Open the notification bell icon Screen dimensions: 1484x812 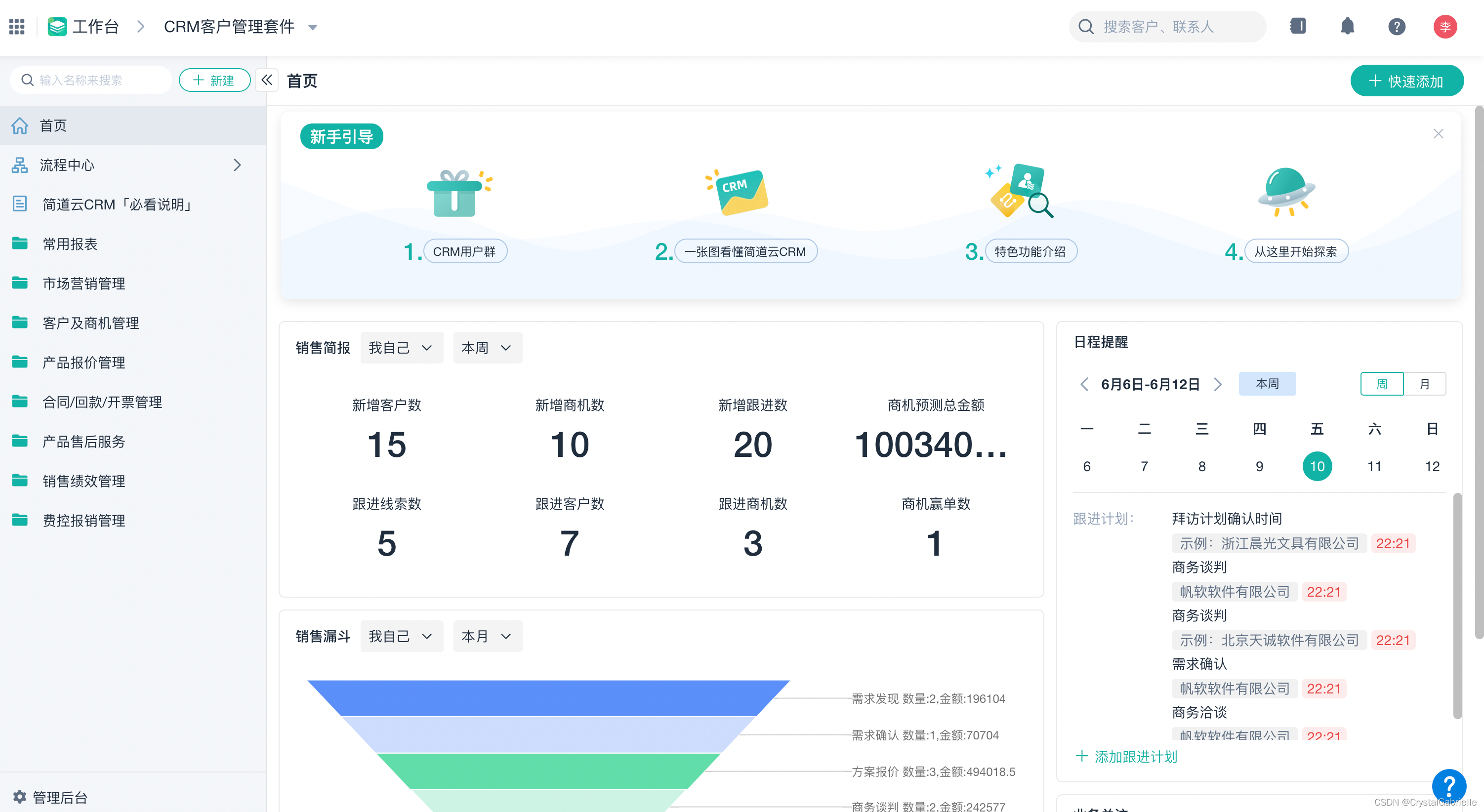pyautogui.click(x=1348, y=27)
